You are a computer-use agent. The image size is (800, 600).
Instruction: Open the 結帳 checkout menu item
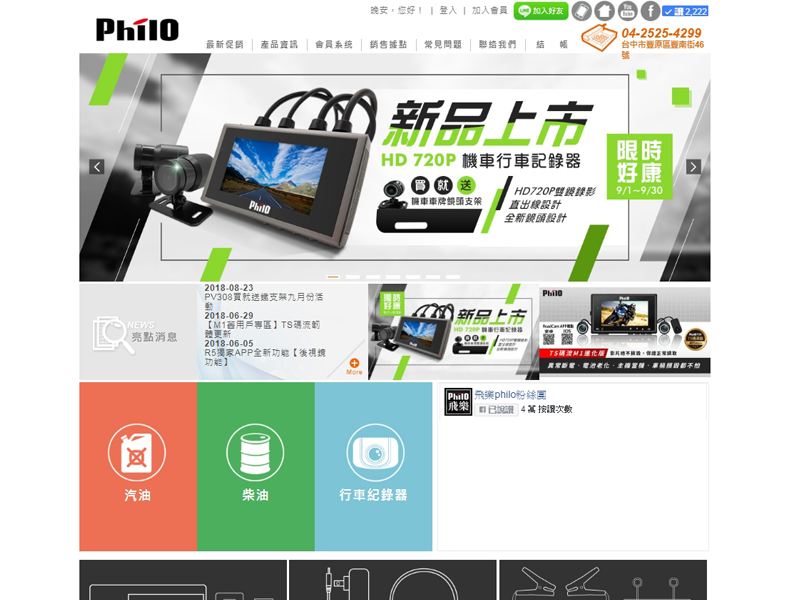pyautogui.click(x=552, y=44)
